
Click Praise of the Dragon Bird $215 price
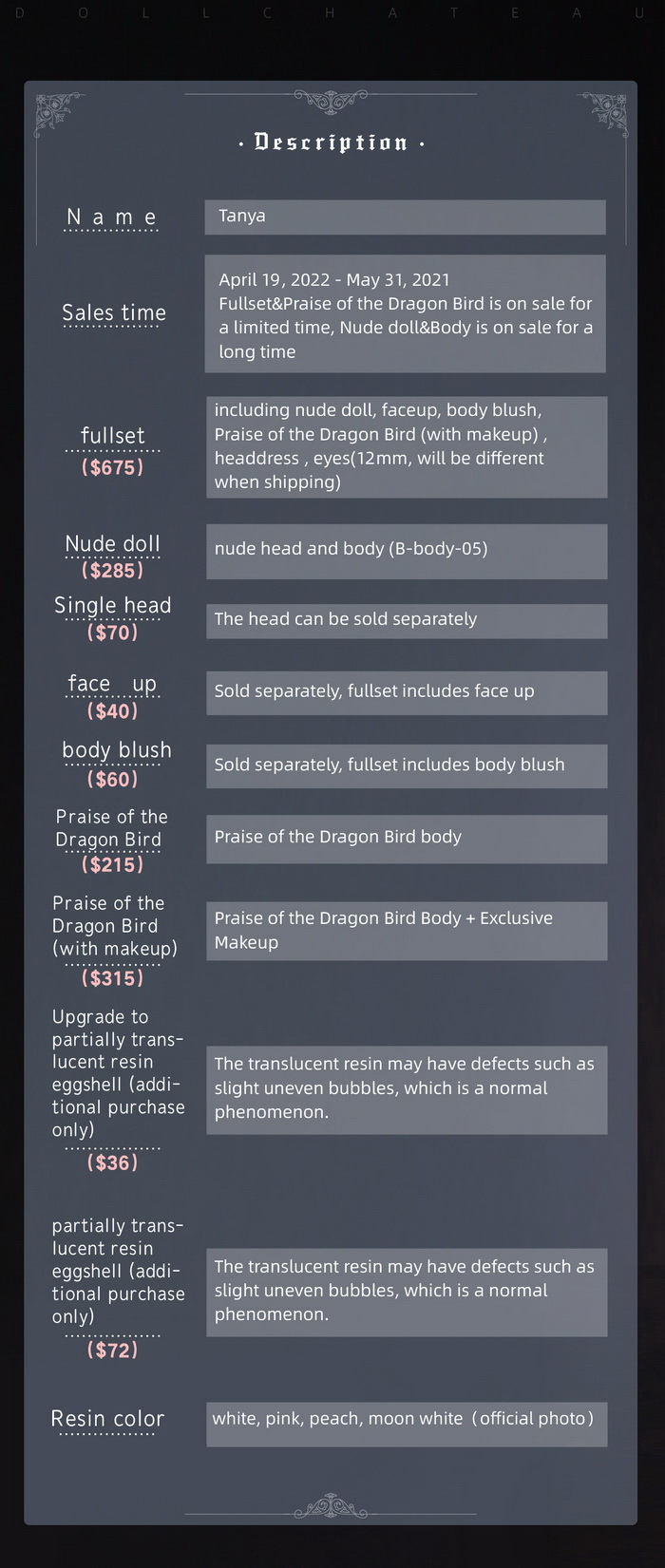pyautogui.click(x=112, y=864)
